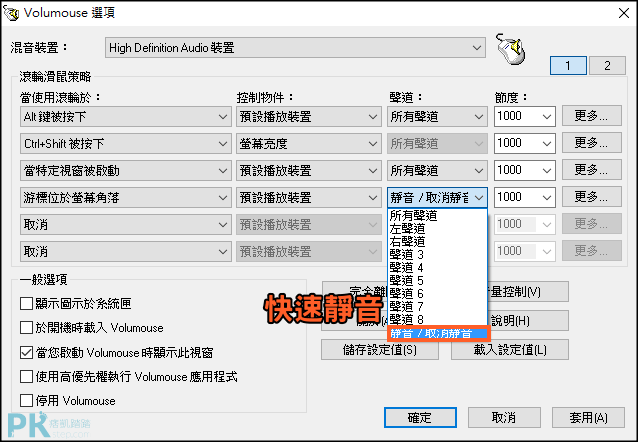Open the 混音裝置 device dropdown
638x442 pixels.
tap(295, 48)
